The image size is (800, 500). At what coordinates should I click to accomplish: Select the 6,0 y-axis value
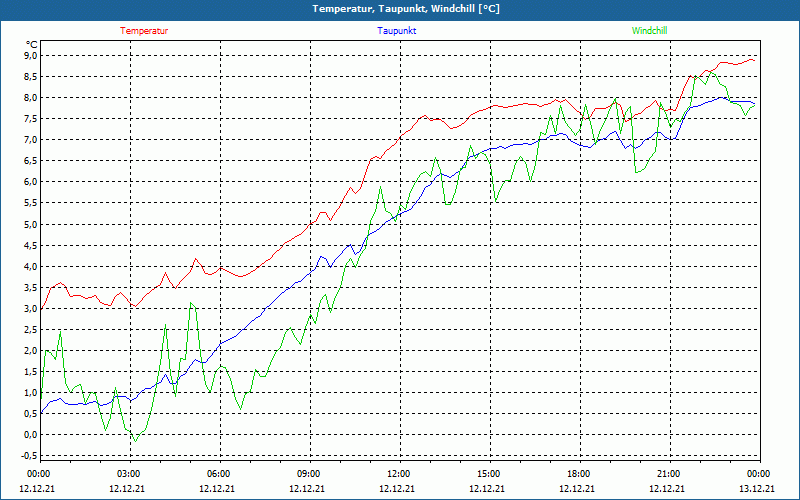[31, 182]
